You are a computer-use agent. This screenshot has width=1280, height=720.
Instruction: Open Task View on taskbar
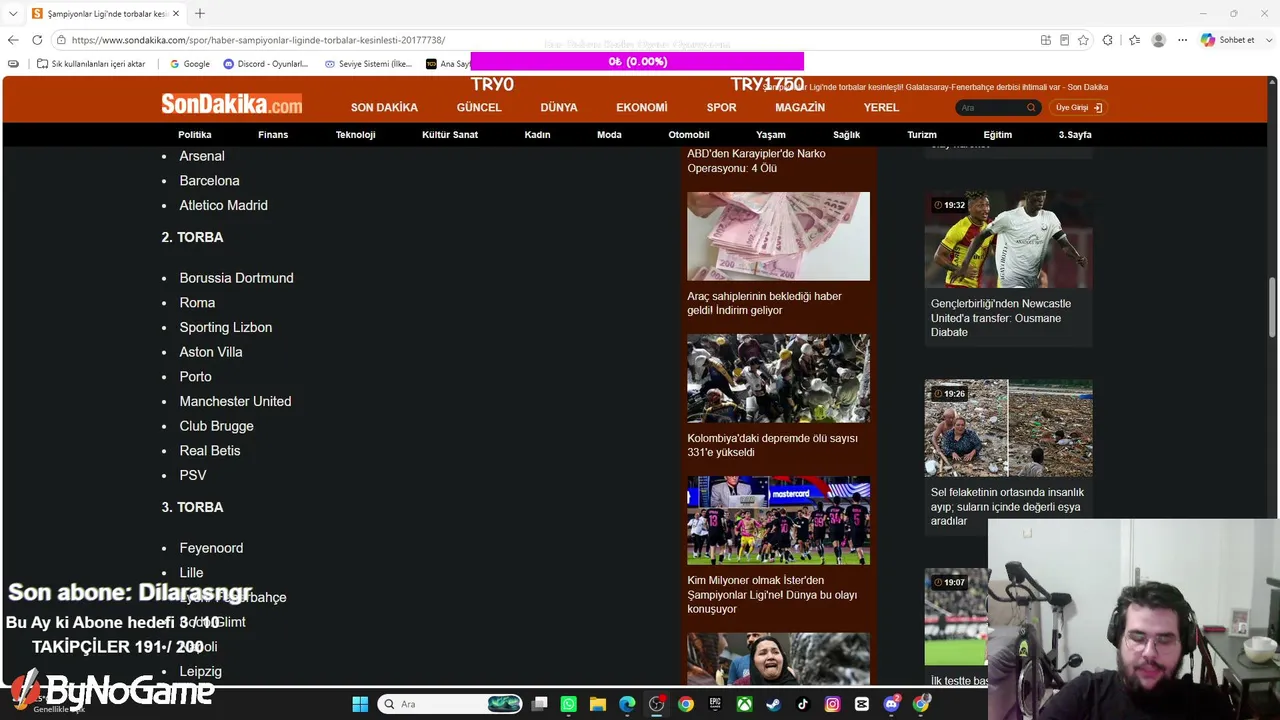pos(540,704)
